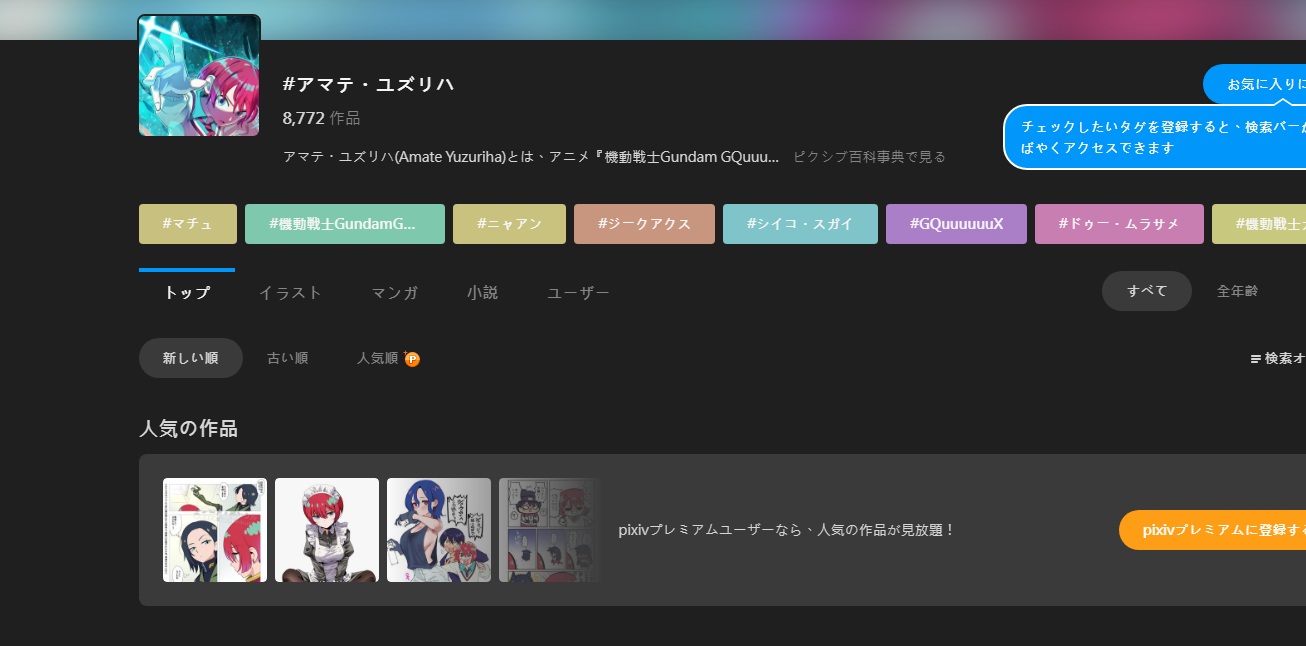Screen dimensions: 1306x646
Task: Select the 全年齢 age filter
Action: click(x=1237, y=291)
